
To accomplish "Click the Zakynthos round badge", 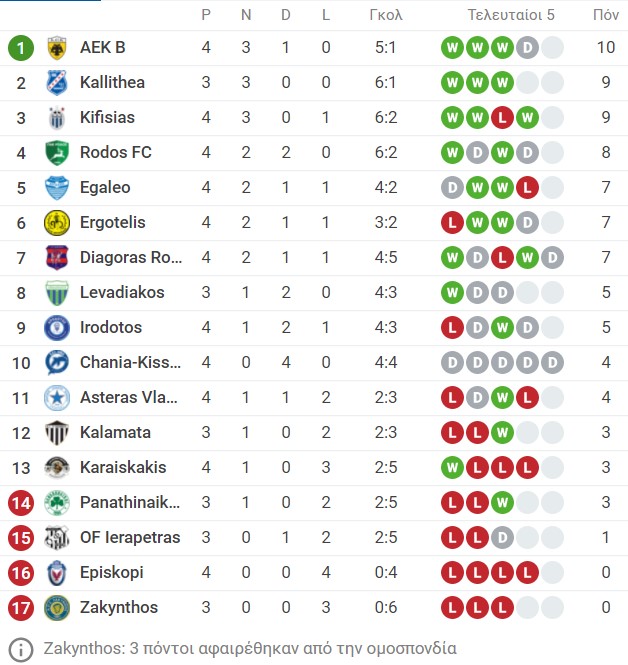I will tap(57, 608).
